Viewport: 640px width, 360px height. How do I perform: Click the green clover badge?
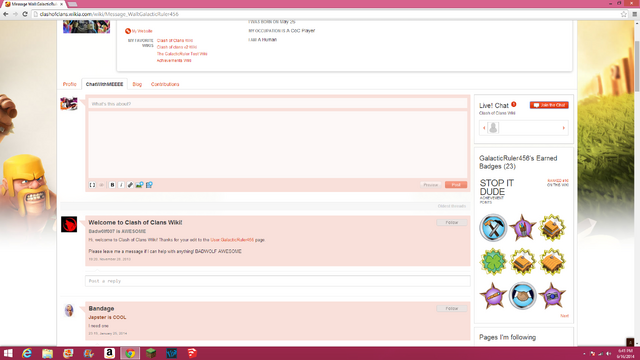[493, 262]
